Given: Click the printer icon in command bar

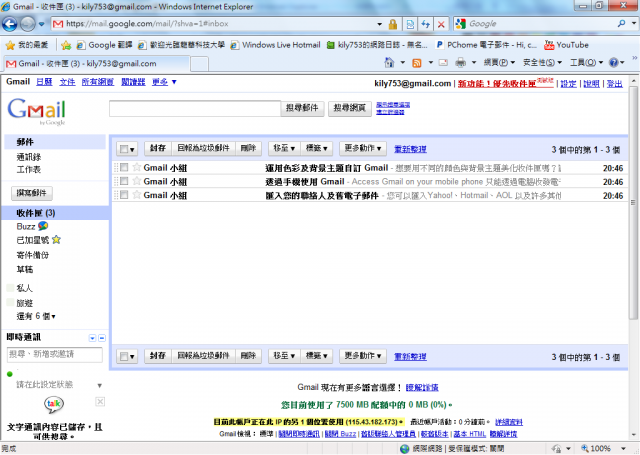Looking at the screenshot, I should coord(460,62).
